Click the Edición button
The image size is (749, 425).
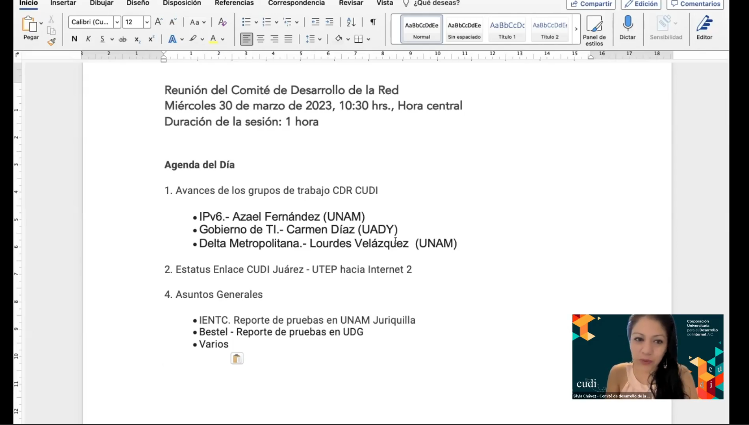pyautogui.click(x=641, y=4)
